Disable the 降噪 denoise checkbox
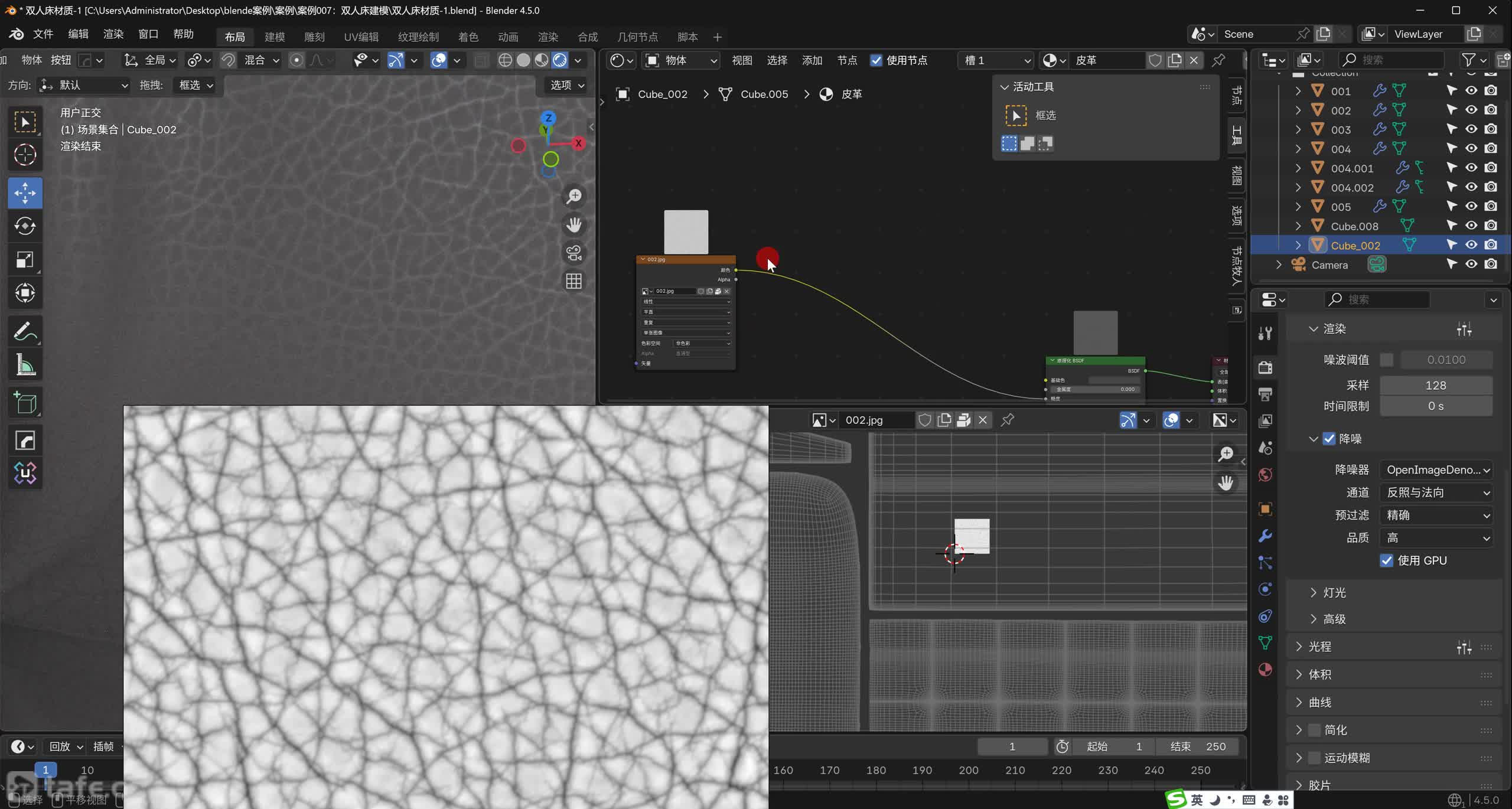This screenshot has width=1512, height=809. click(x=1329, y=439)
